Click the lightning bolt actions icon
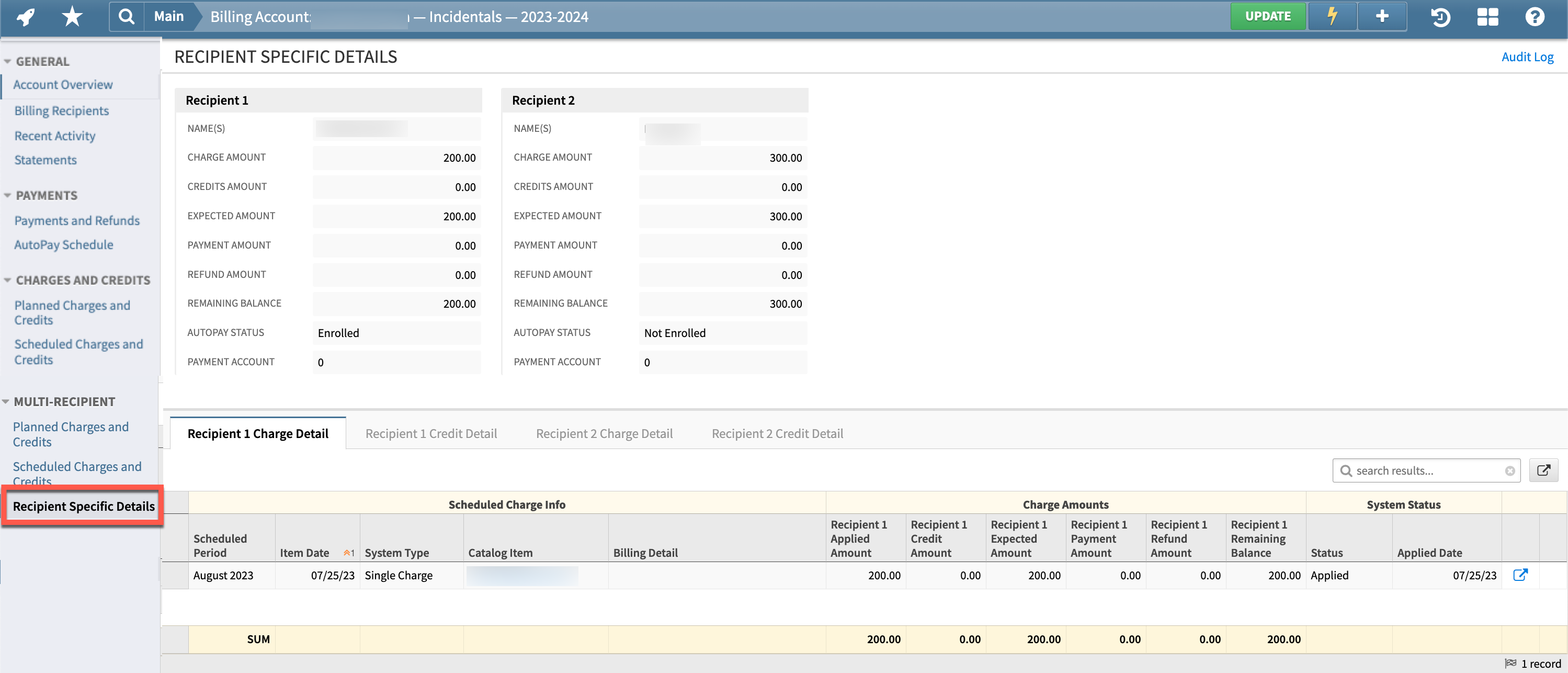Screen dimensions: 1568x673 click(x=1332, y=16)
